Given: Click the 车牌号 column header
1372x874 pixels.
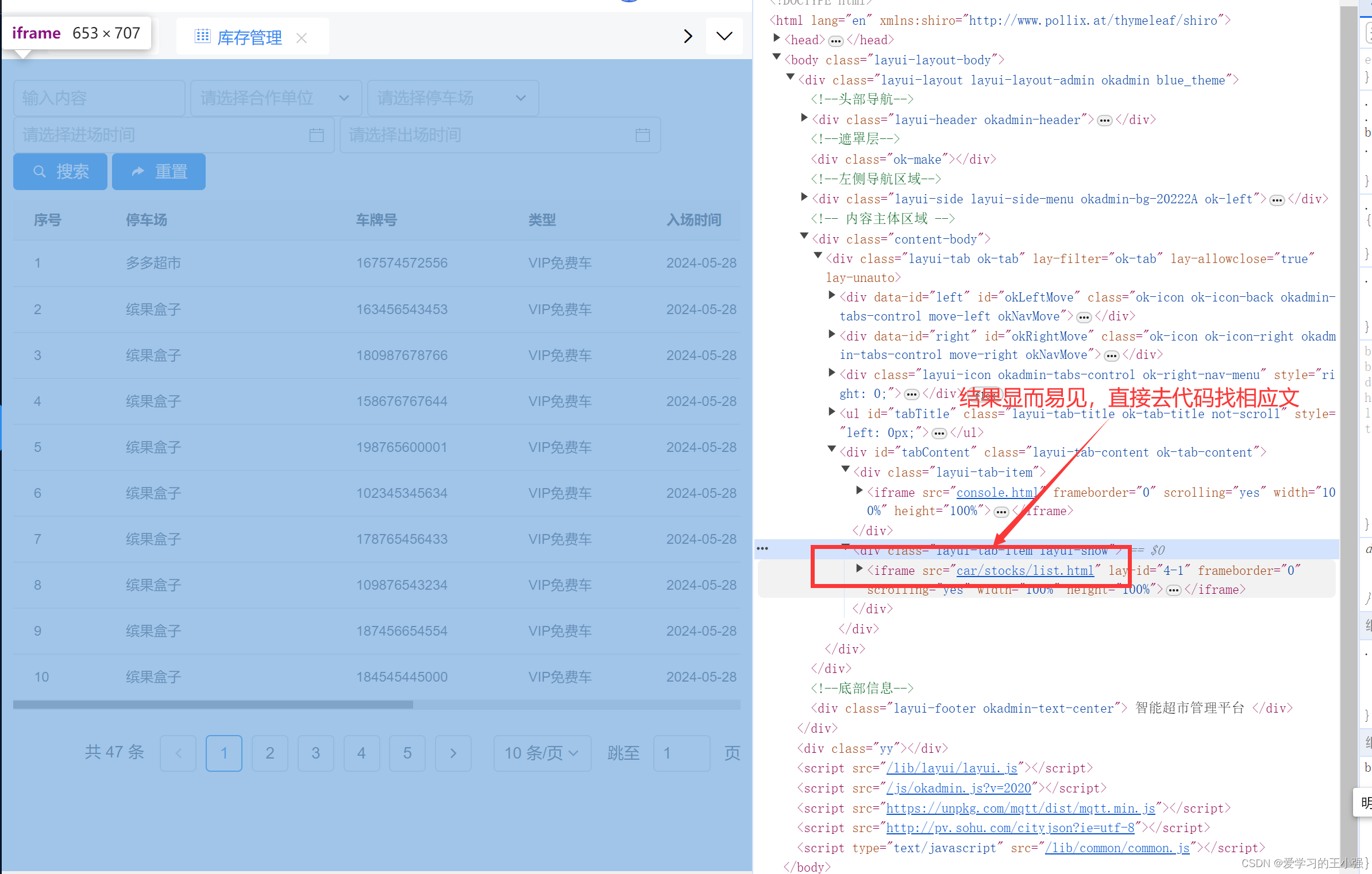Looking at the screenshot, I should tap(376, 220).
